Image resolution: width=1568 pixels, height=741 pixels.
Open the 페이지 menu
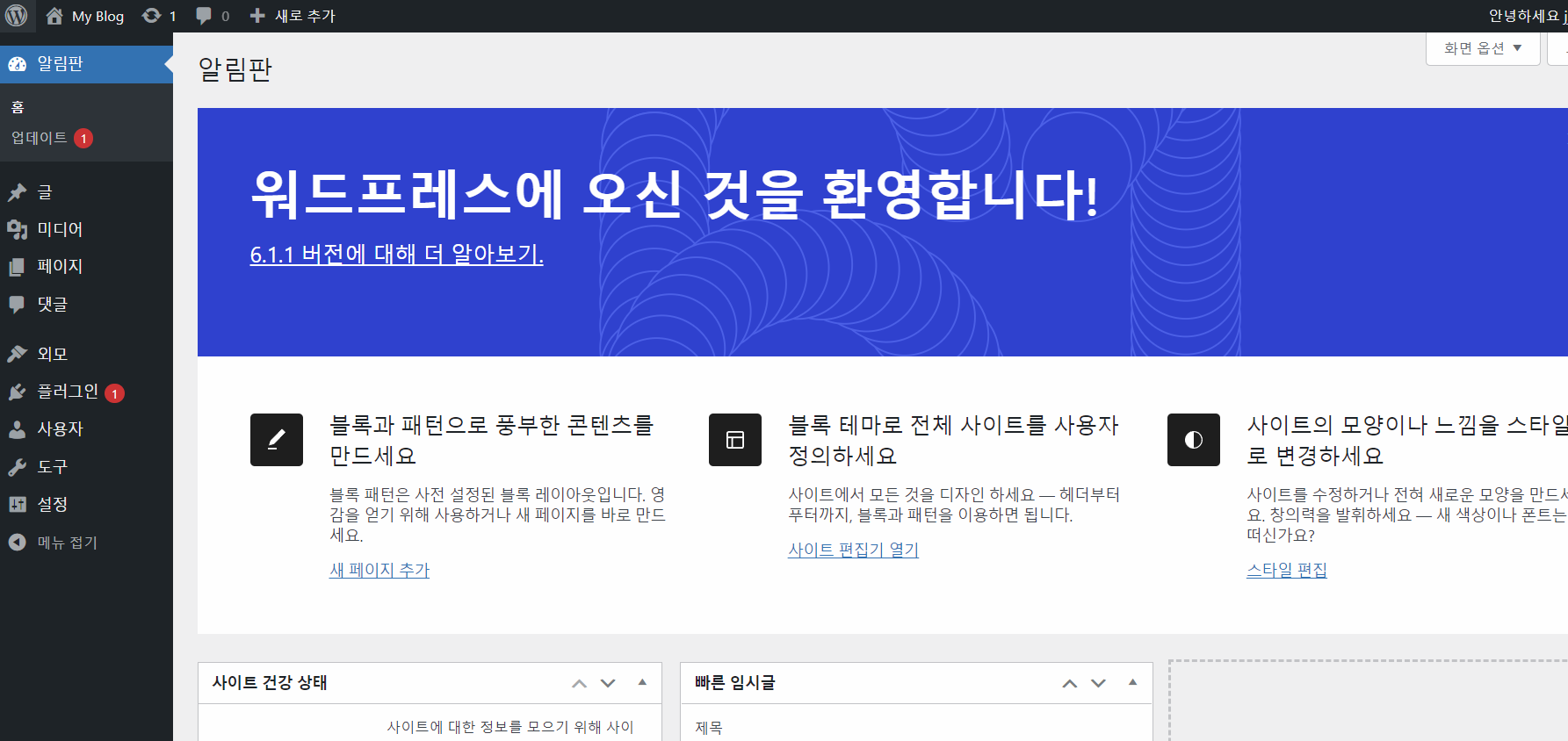coord(86,267)
